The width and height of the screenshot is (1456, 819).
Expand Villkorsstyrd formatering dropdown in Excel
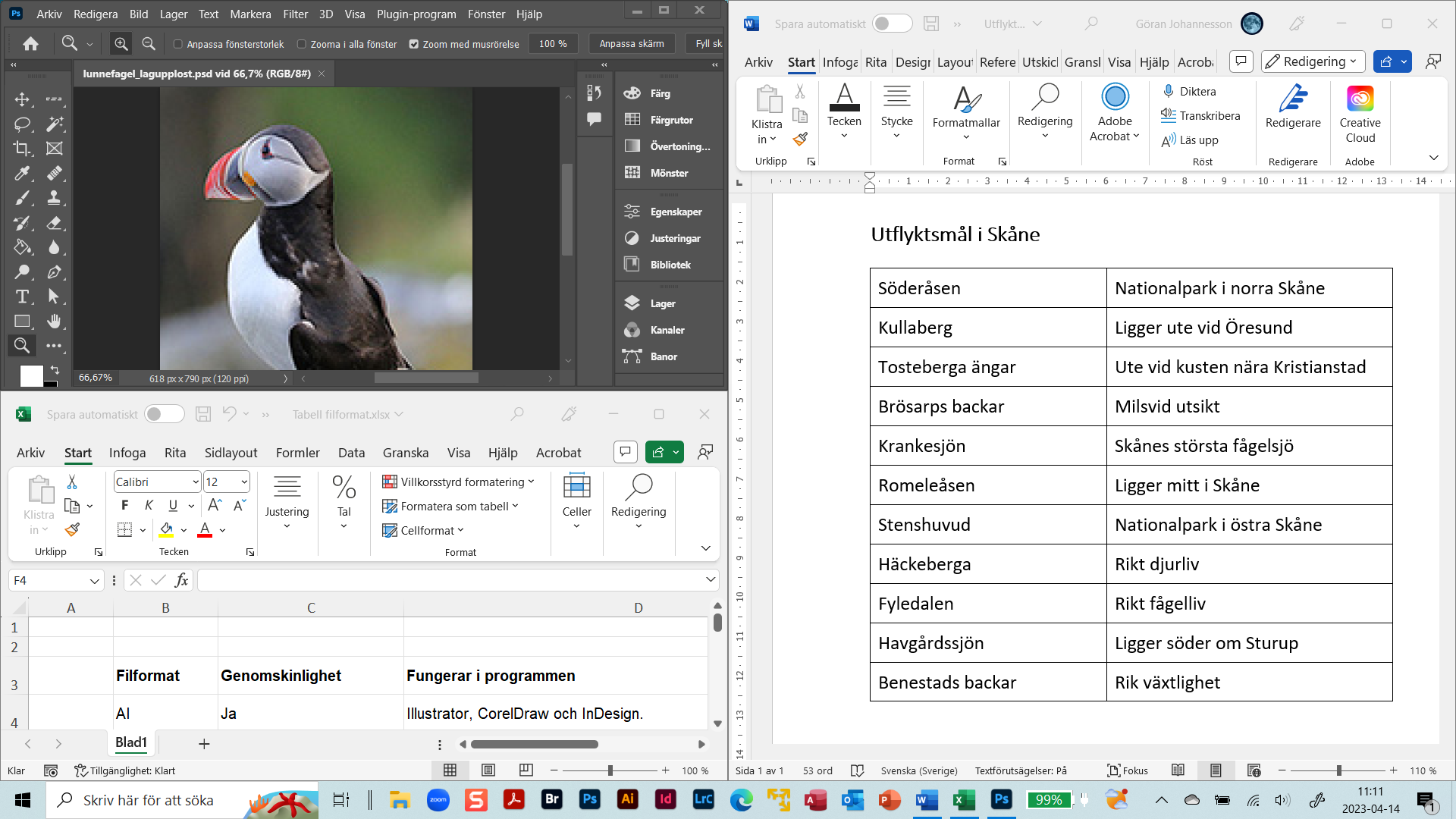coord(531,482)
